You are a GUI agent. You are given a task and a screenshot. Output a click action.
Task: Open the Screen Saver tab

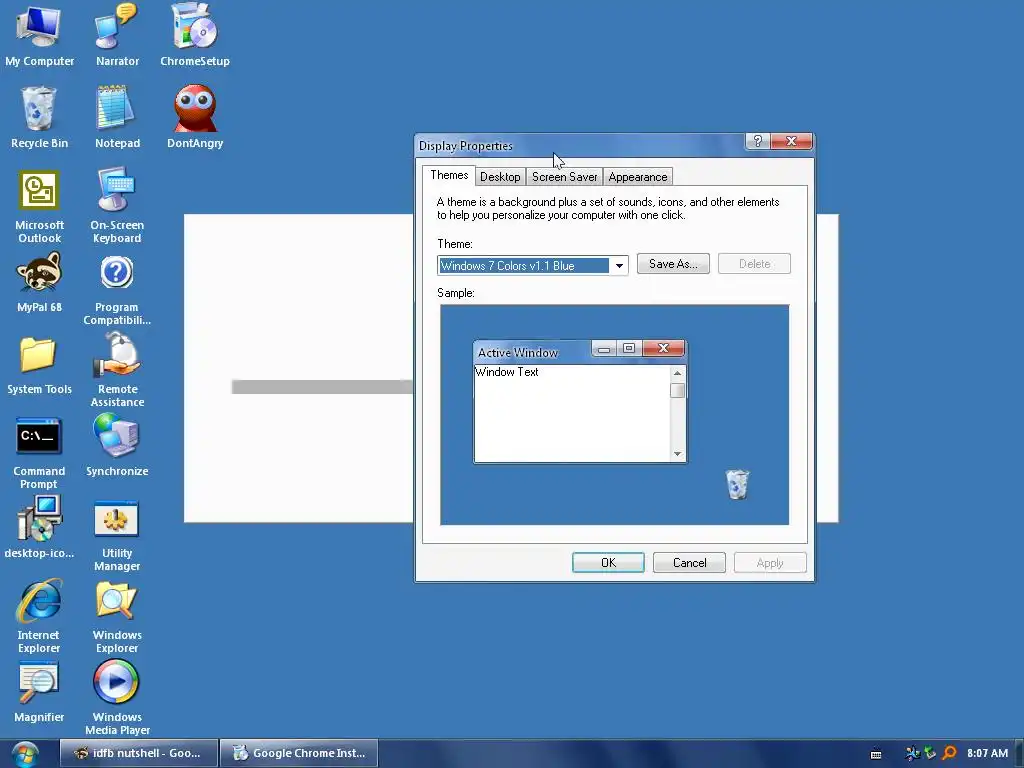tap(564, 177)
